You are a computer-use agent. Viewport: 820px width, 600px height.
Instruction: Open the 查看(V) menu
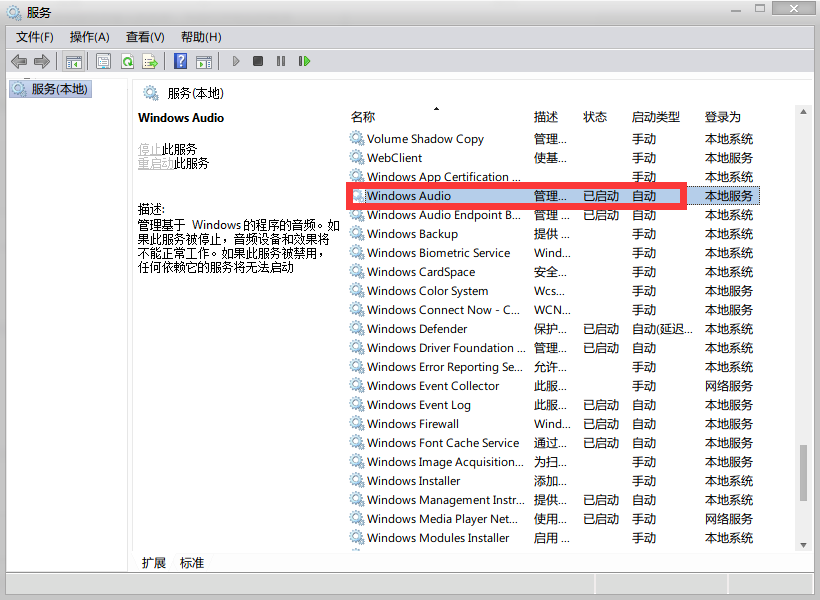click(145, 37)
